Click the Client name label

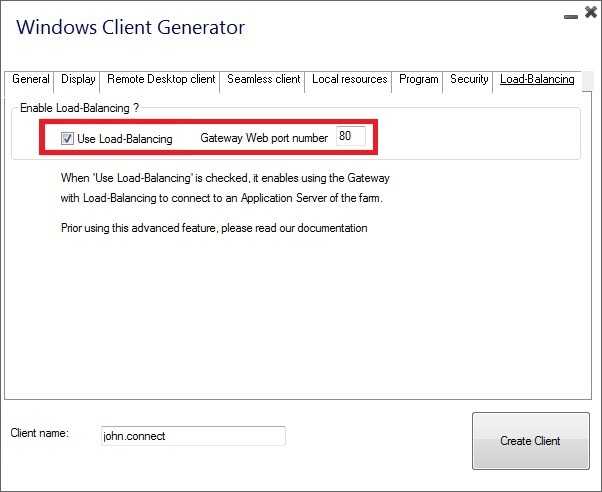39,433
